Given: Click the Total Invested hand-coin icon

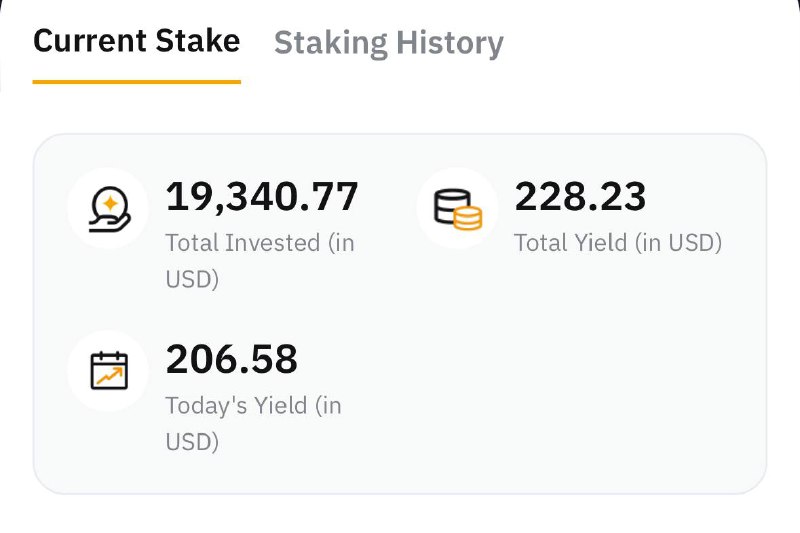Looking at the screenshot, I should tap(108, 208).
